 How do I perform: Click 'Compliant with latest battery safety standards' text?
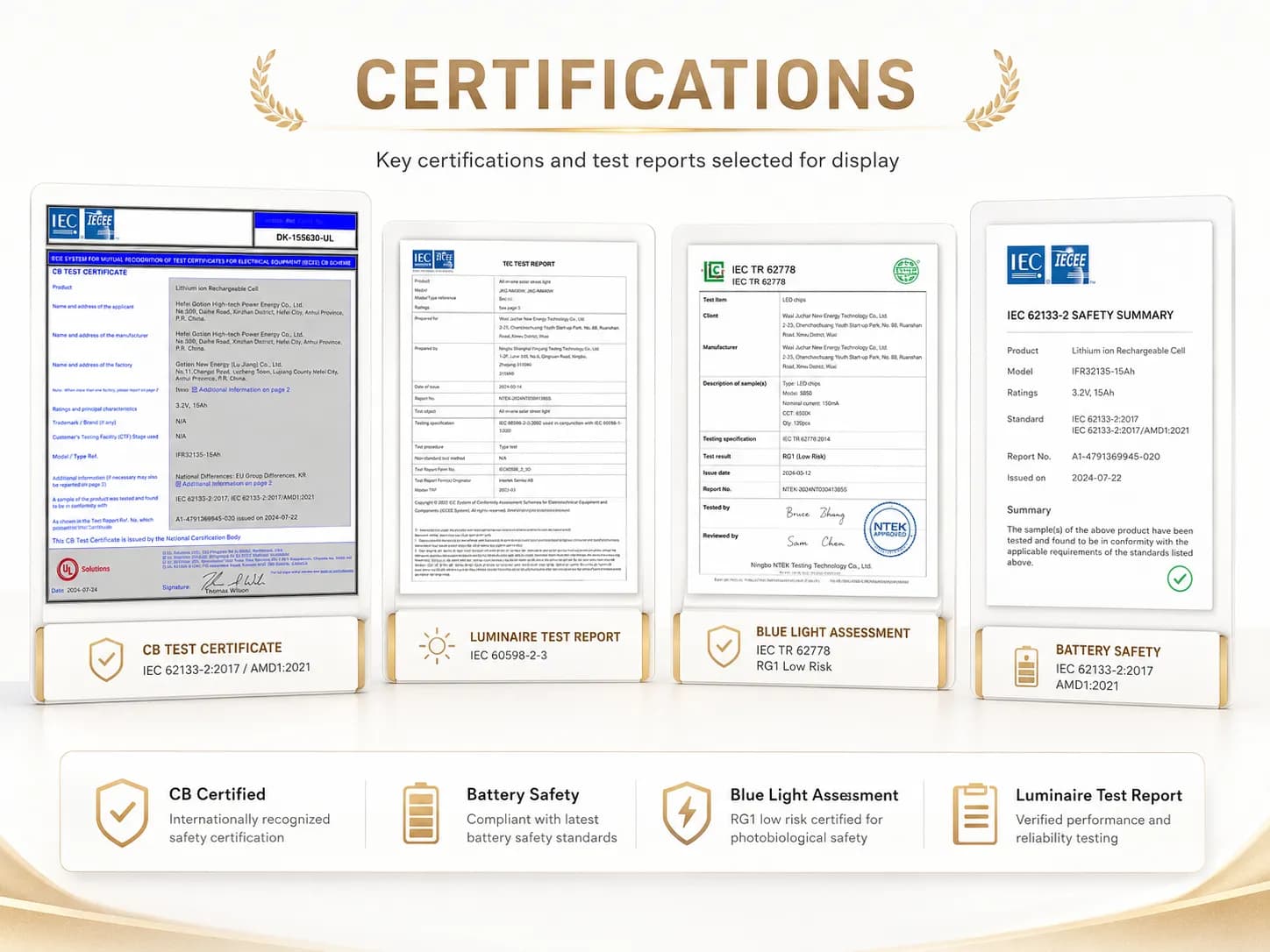[542, 828]
